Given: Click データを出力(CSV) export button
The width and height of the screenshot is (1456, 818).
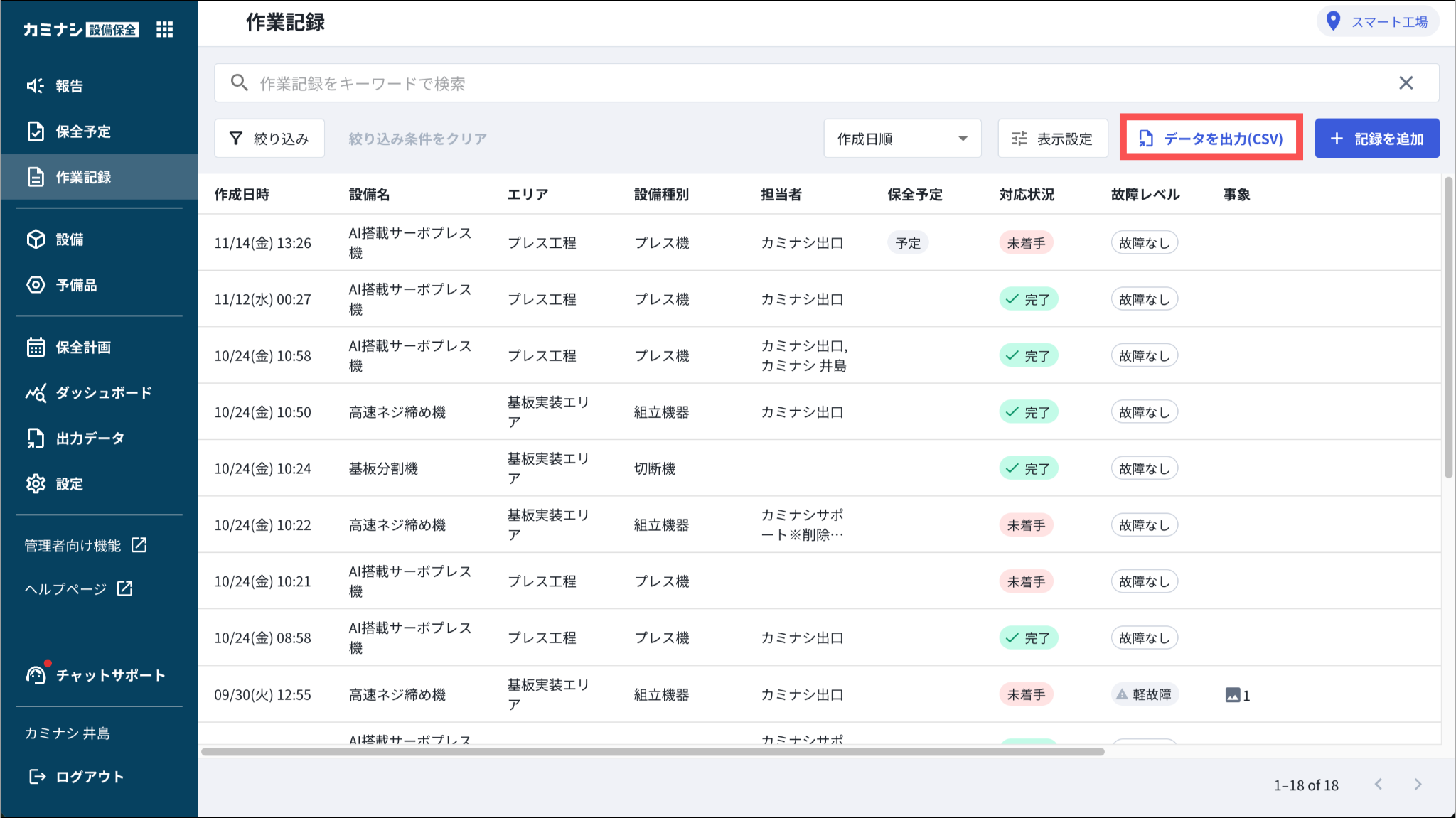Looking at the screenshot, I should click(x=1211, y=139).
